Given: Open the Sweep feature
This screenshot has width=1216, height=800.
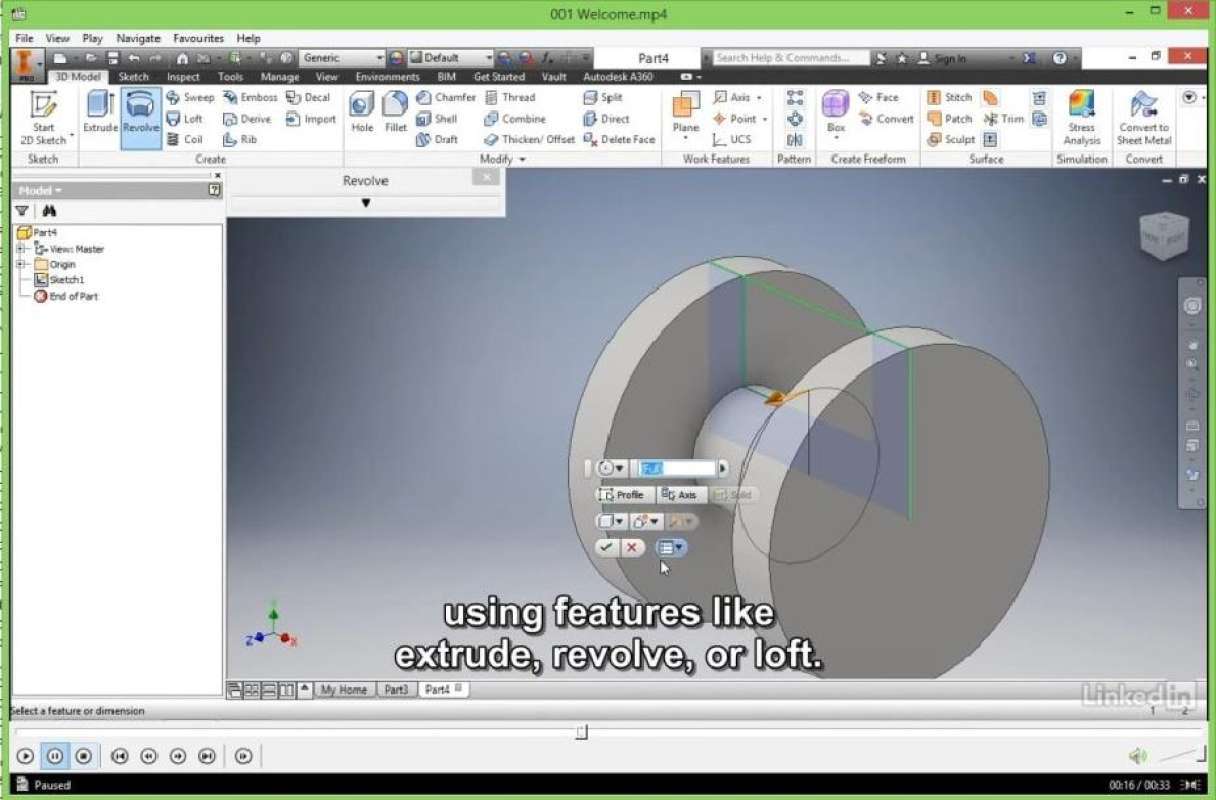Looking at the screenshot, I should click(190, 97).
